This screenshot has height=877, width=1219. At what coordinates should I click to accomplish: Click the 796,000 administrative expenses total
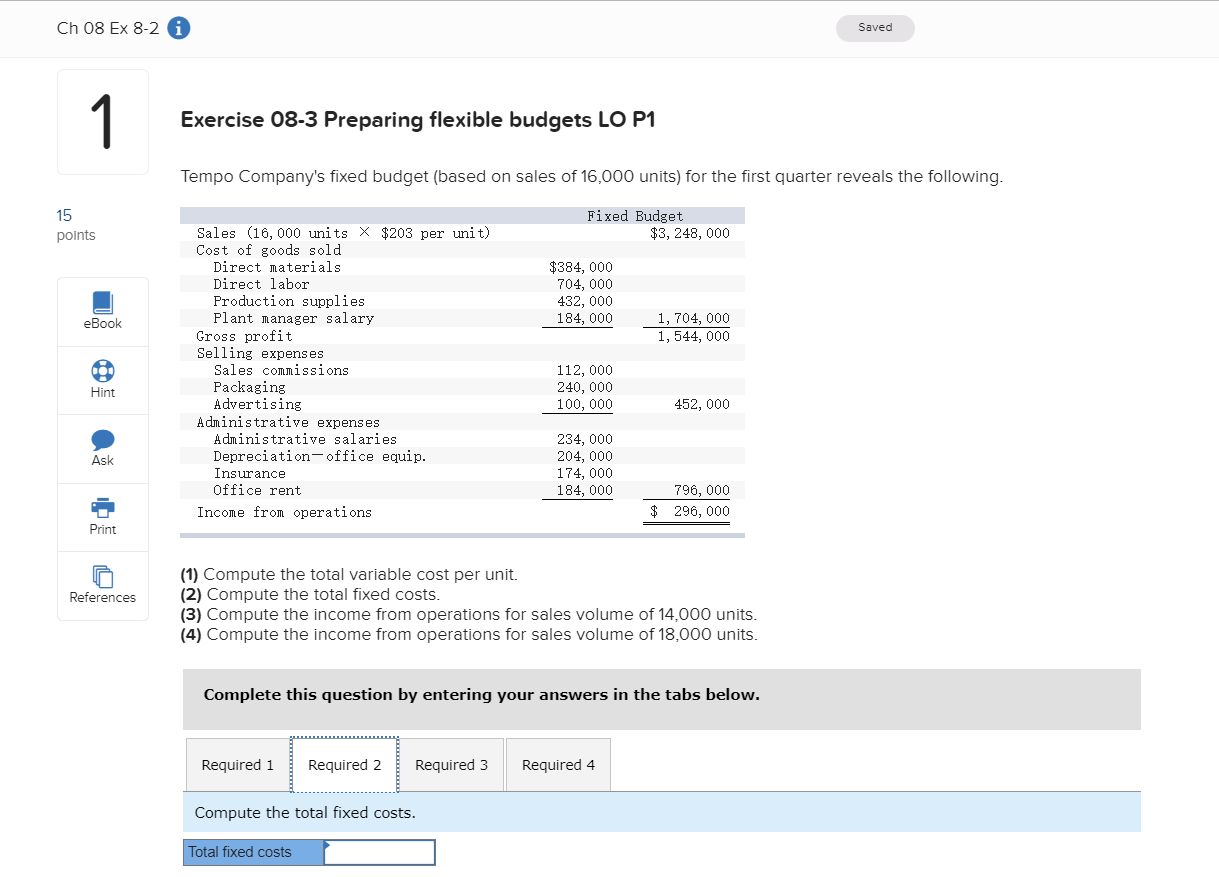(702, 490)
